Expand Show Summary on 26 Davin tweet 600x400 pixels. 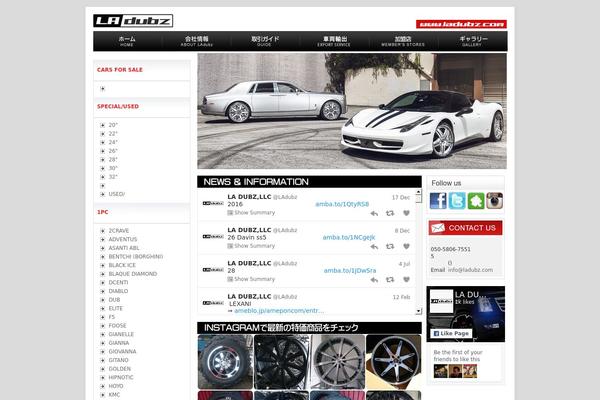(251, 246)
